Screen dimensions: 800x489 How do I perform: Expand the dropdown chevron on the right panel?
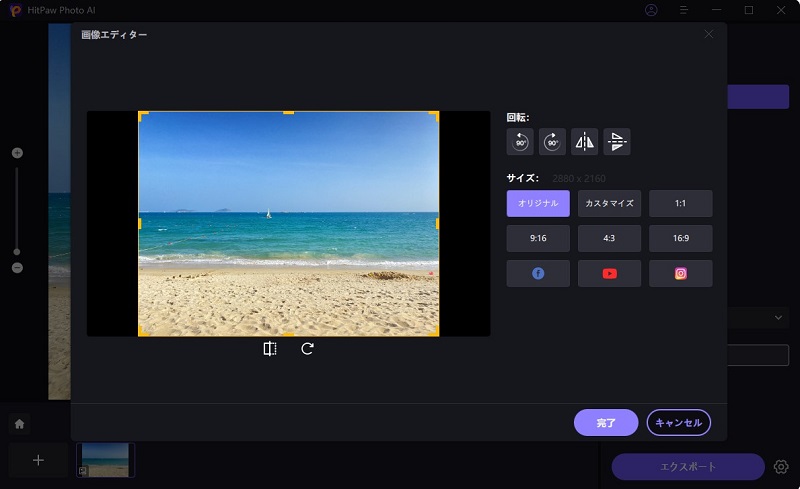click(778, 317)
